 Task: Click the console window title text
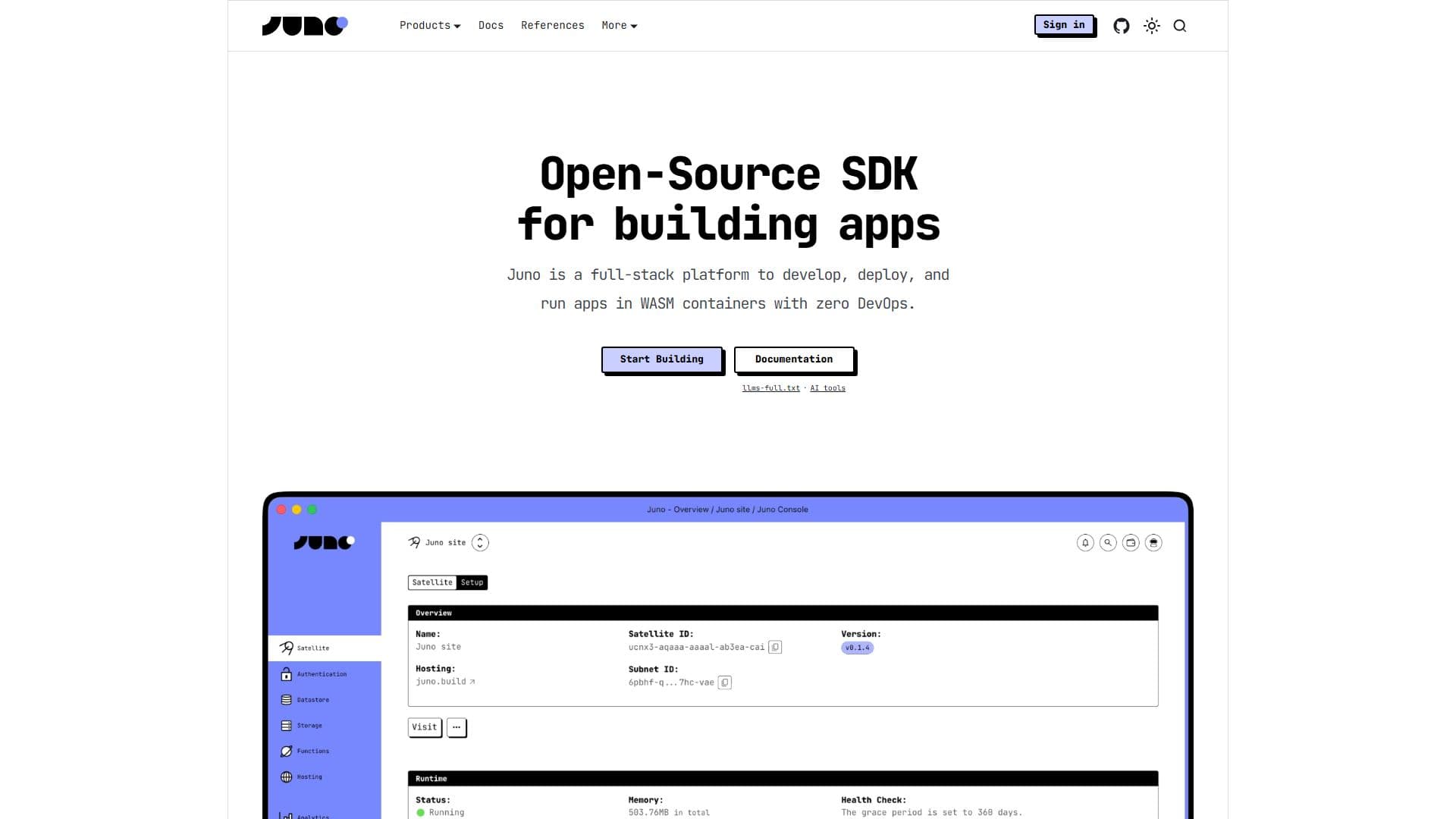727,510
